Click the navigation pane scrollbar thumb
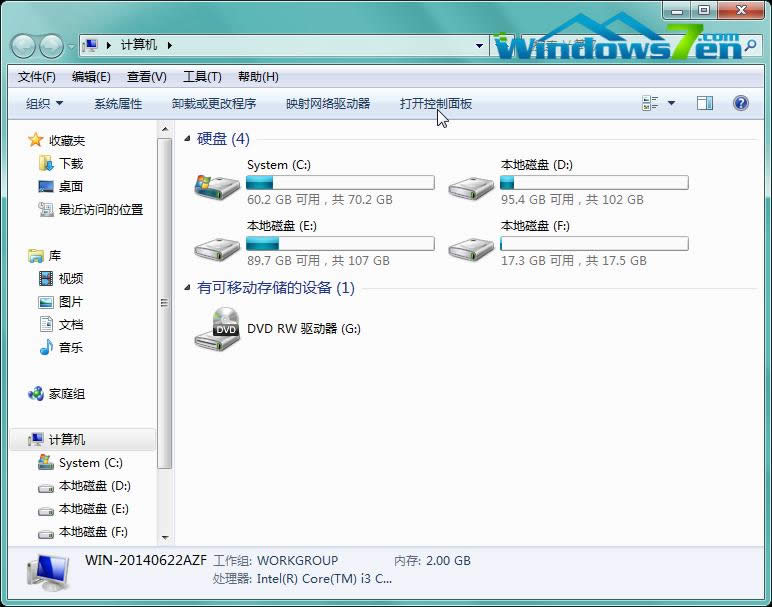This screenshot has height=607, width=772. (x=165, y=303)
